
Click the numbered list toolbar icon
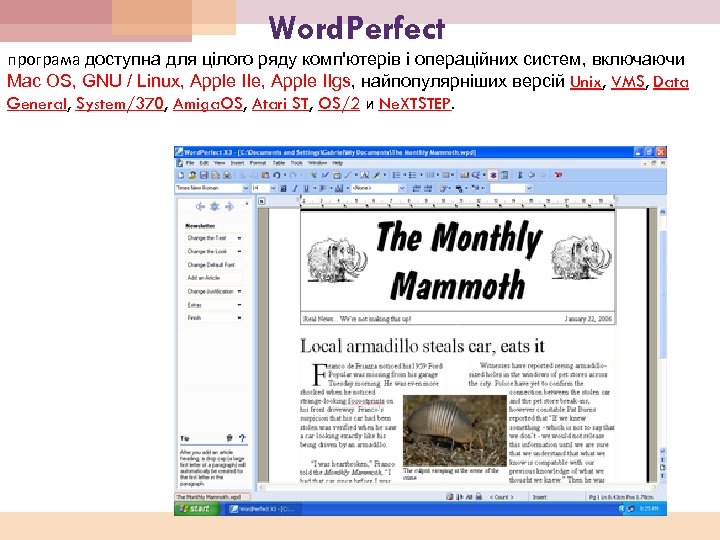point(397,175)
